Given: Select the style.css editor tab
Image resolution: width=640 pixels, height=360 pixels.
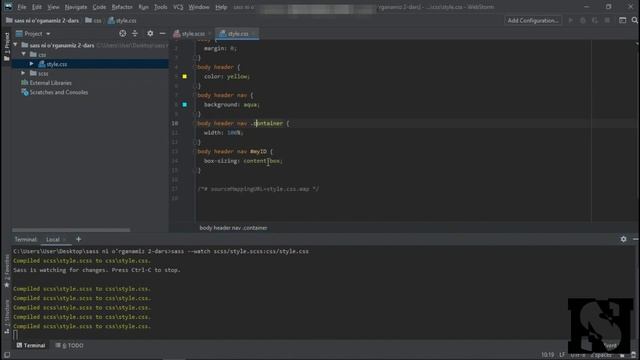Looking at the screenshot, I should (x=237, y=34).
